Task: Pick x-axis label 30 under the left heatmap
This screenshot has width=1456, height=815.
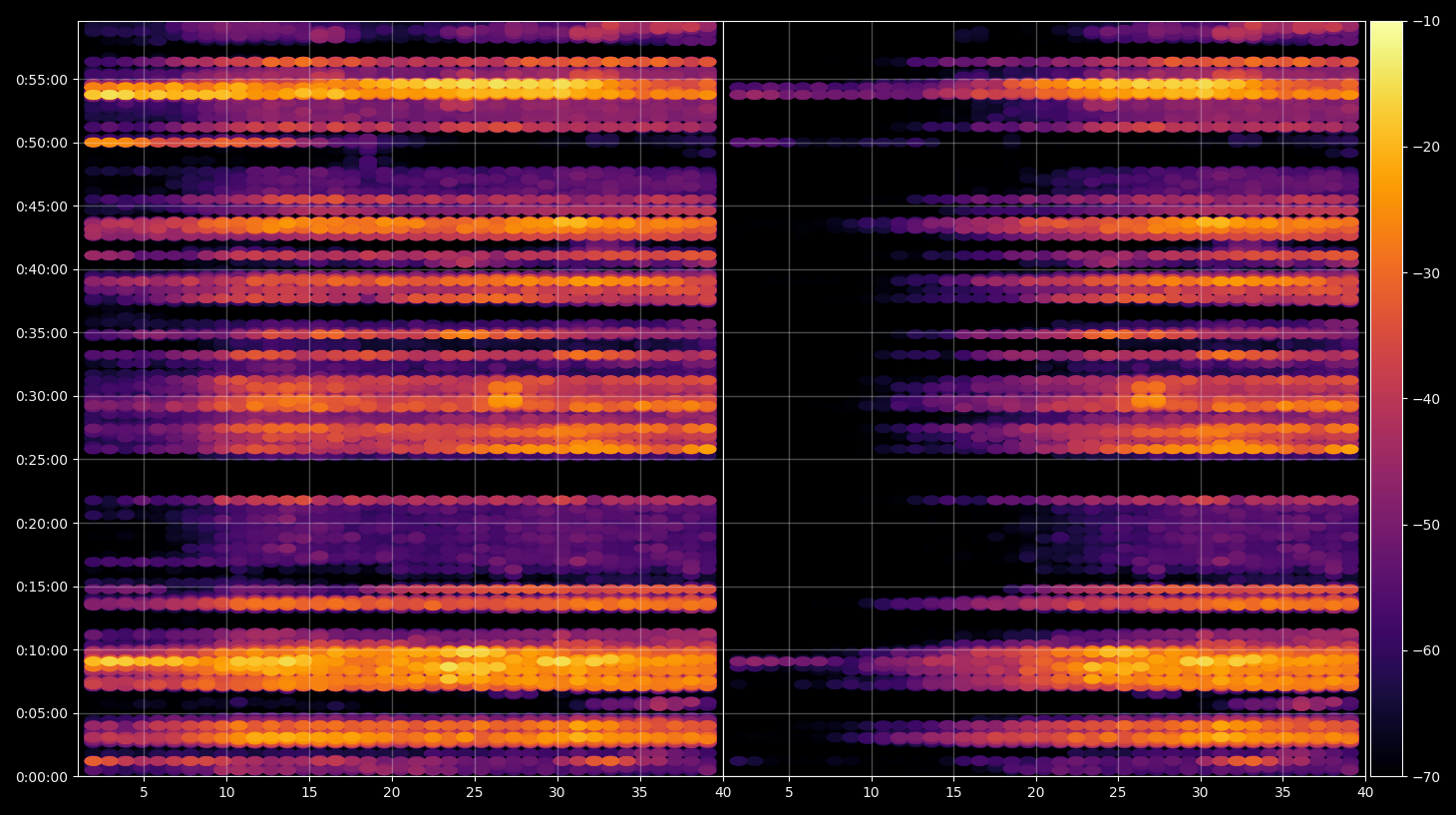Action: coord(556,793)
